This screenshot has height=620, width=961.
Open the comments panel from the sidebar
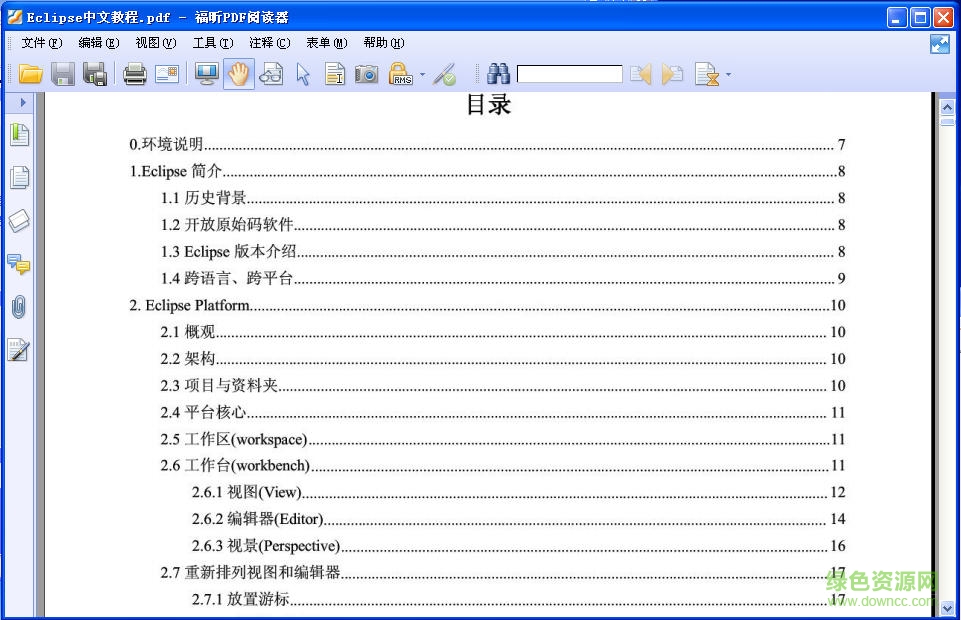click(19, 265)
